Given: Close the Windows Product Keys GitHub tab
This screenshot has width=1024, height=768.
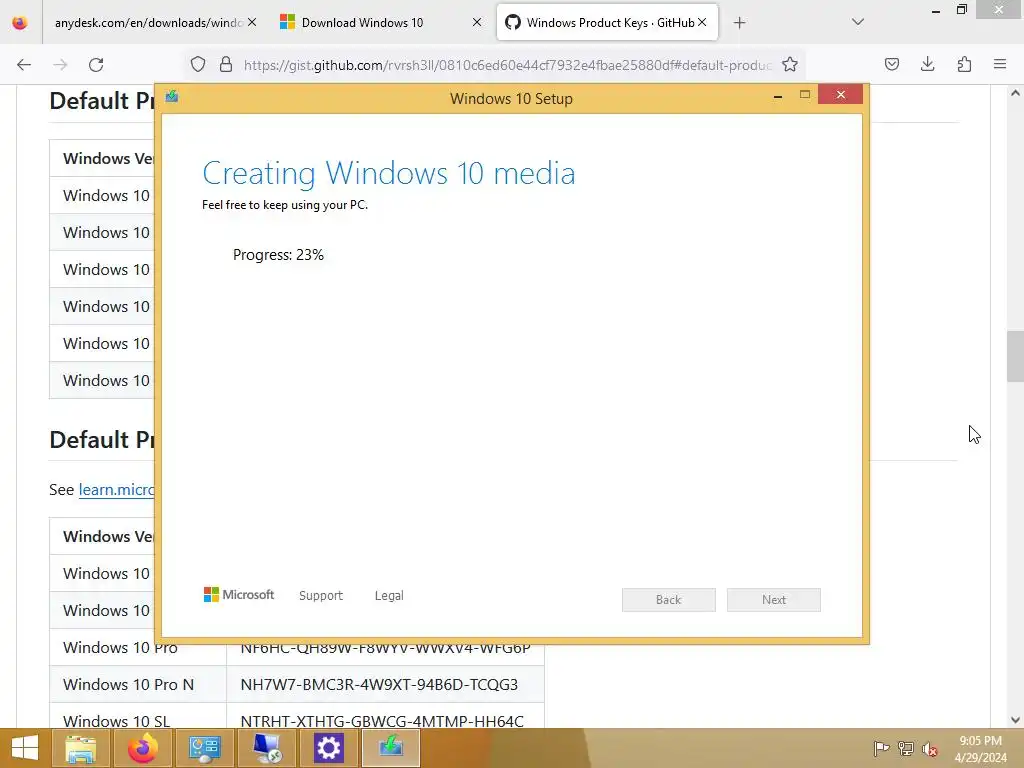Looking at the screenshot, I should tap(702, 22).
